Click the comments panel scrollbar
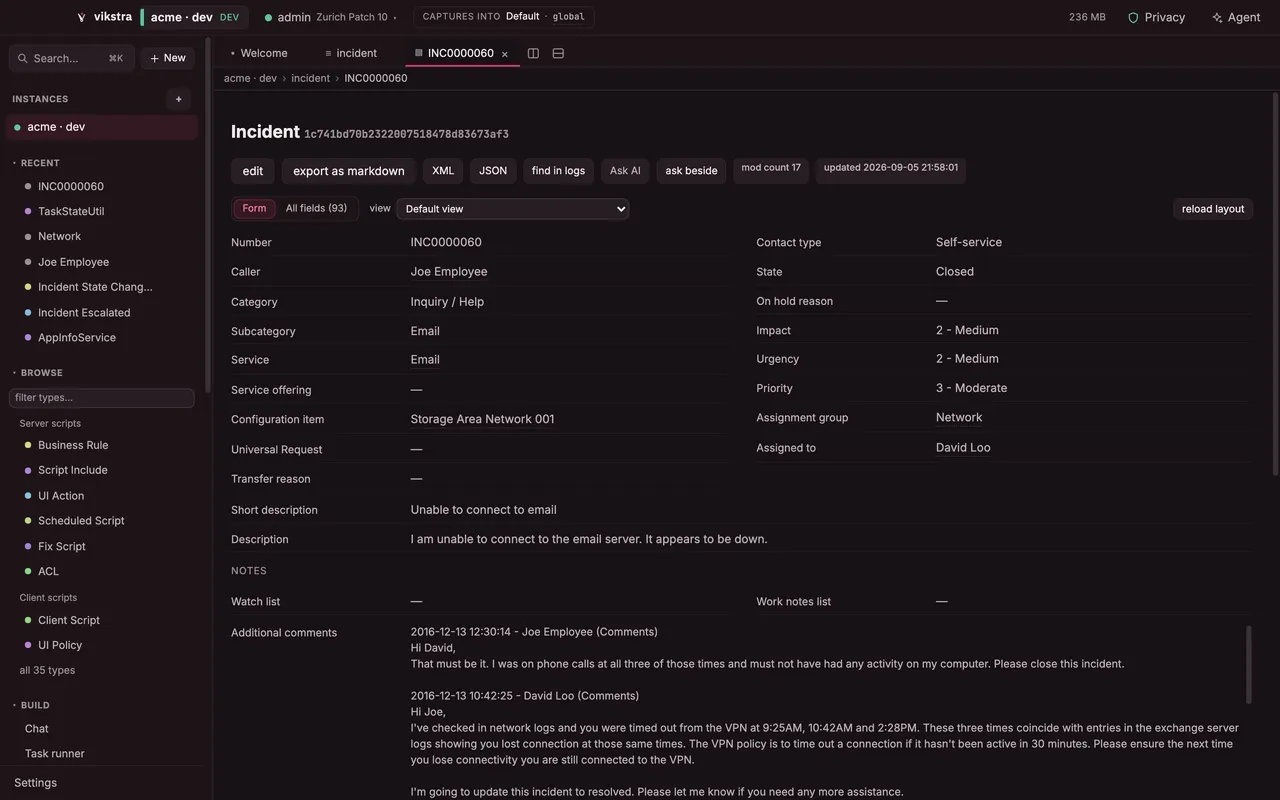This screenshot has width=1280, height=800. click(1248, 665)
